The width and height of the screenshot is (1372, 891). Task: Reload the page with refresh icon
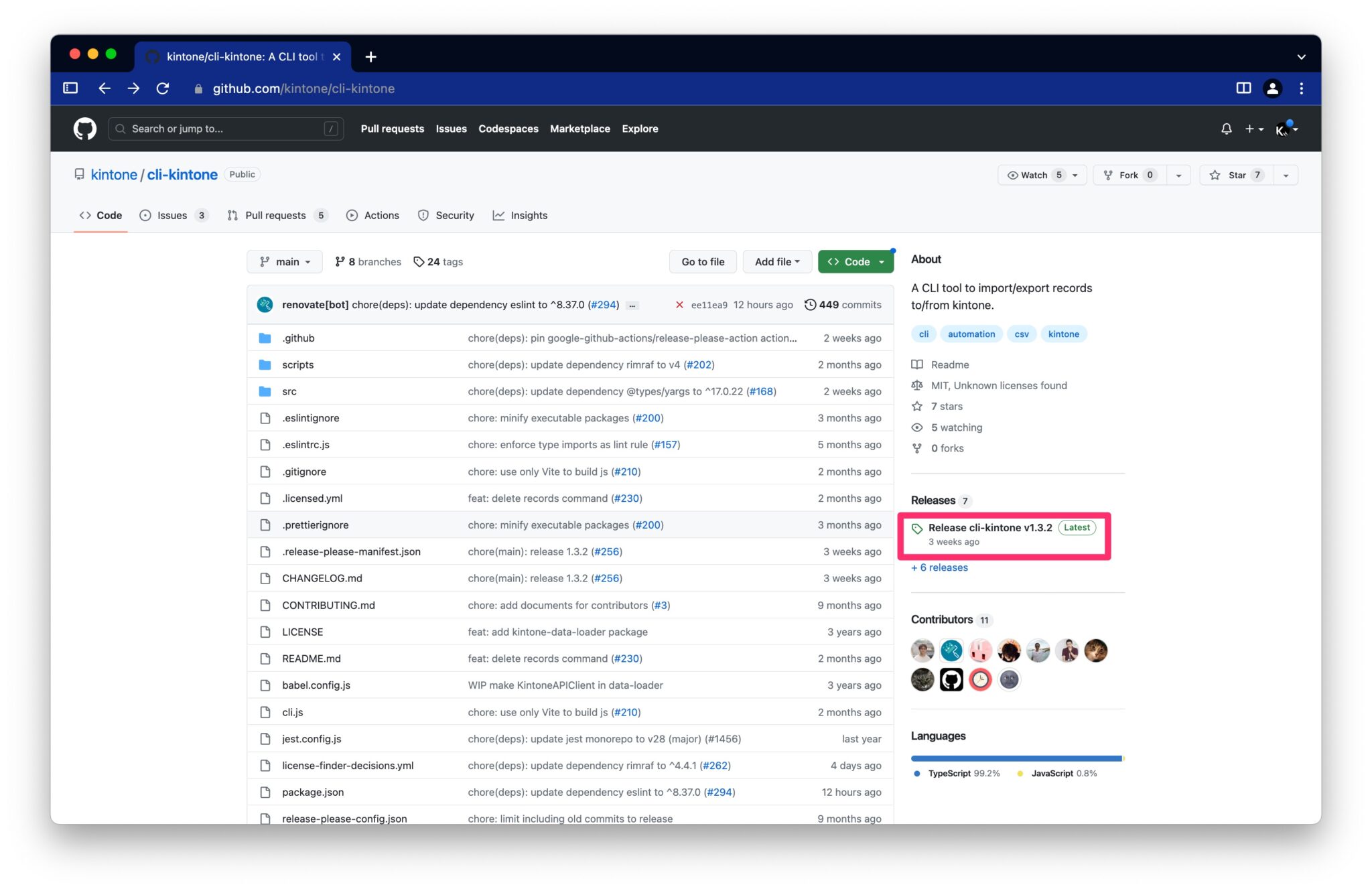tap(163, 88)
